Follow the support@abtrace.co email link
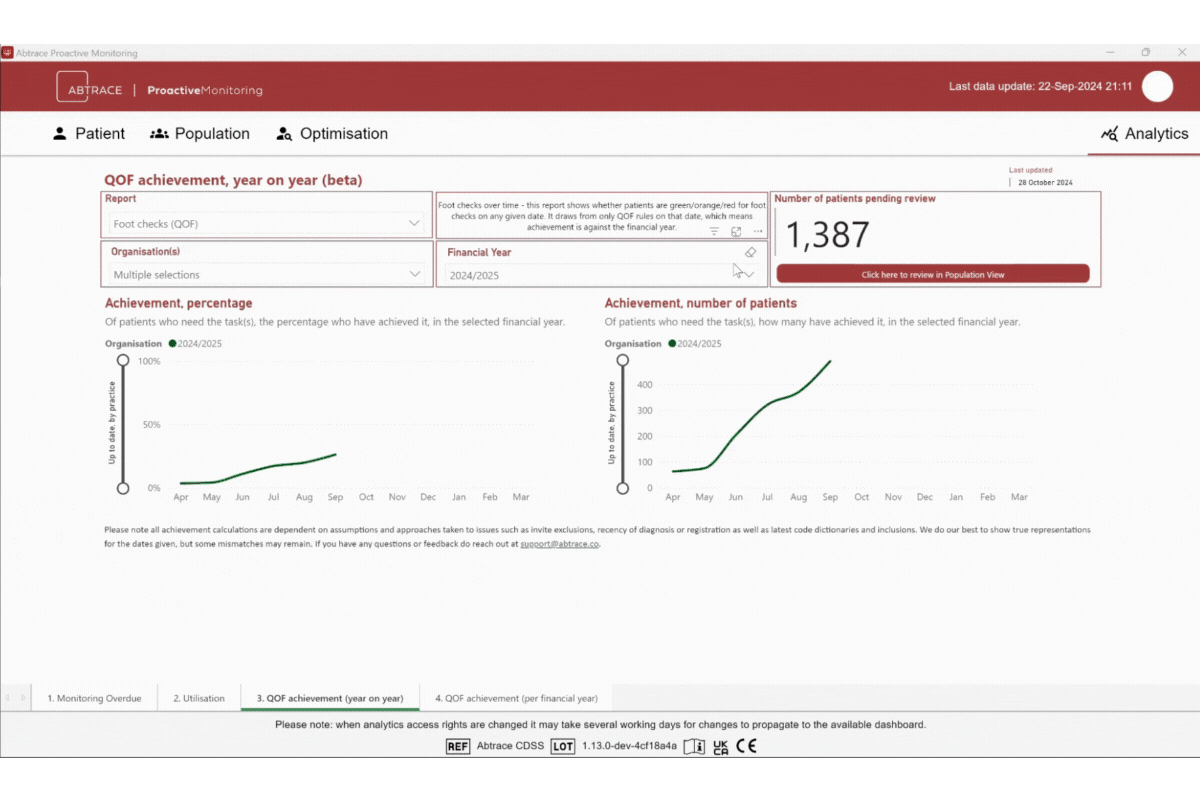This screenshot has height=800, width=1200. point(559,545)
